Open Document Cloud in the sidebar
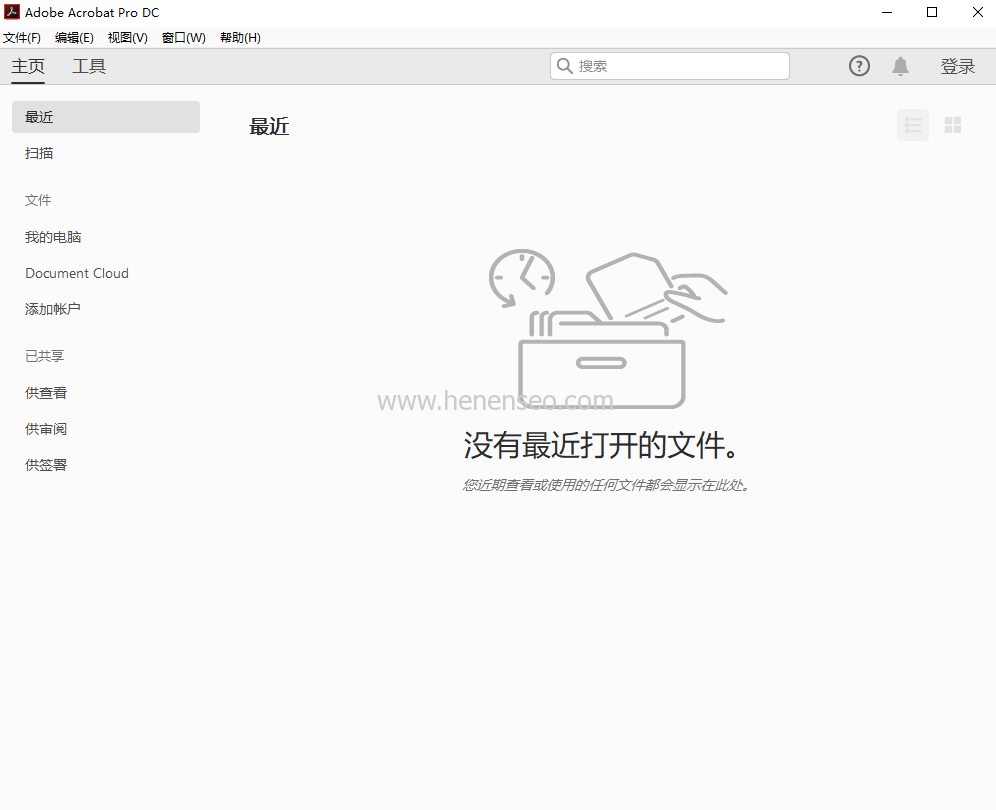This screenshot has width=996, height=810. [x=77, y=273]
